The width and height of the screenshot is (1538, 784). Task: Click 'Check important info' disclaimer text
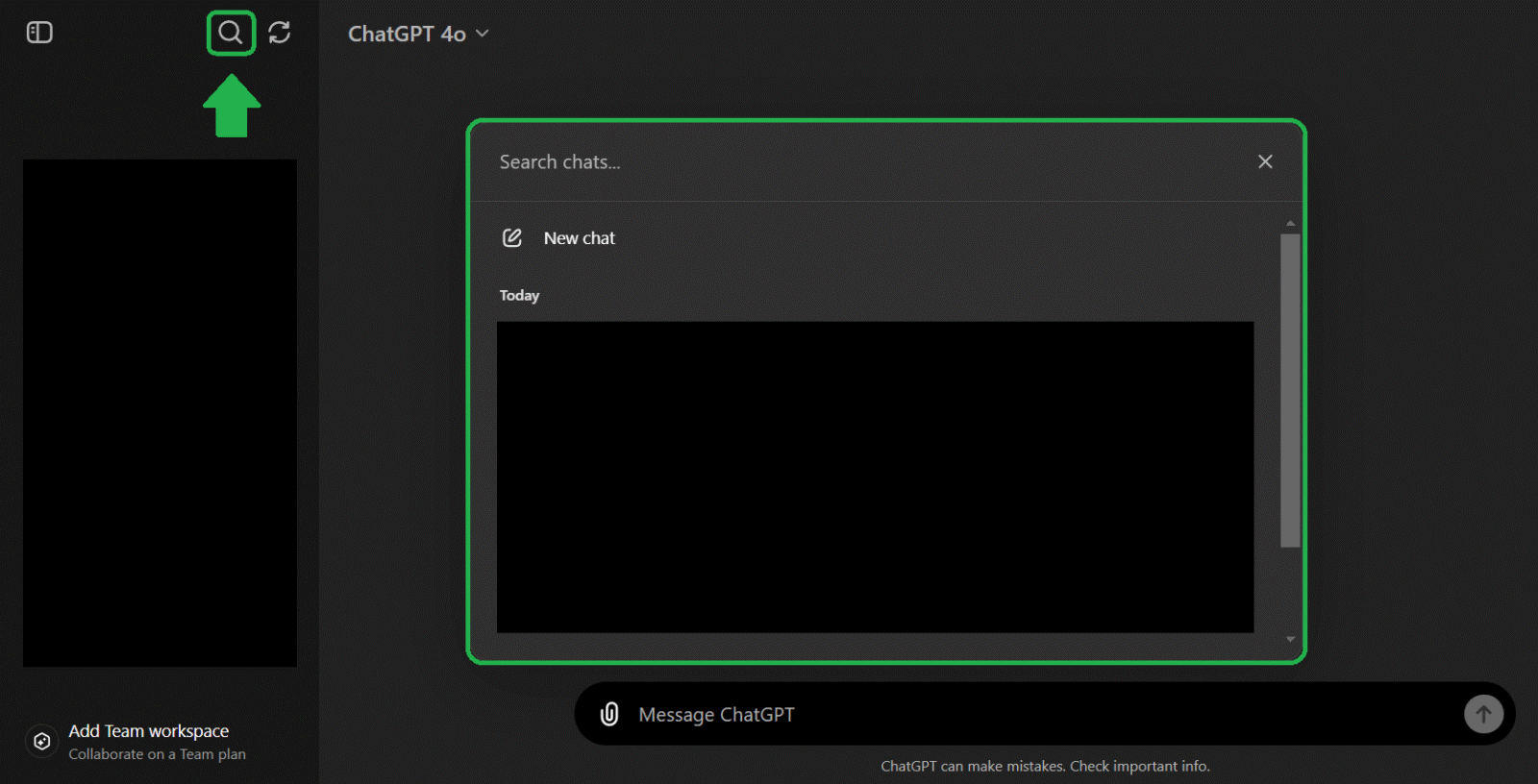click(x=1139, y=766)
